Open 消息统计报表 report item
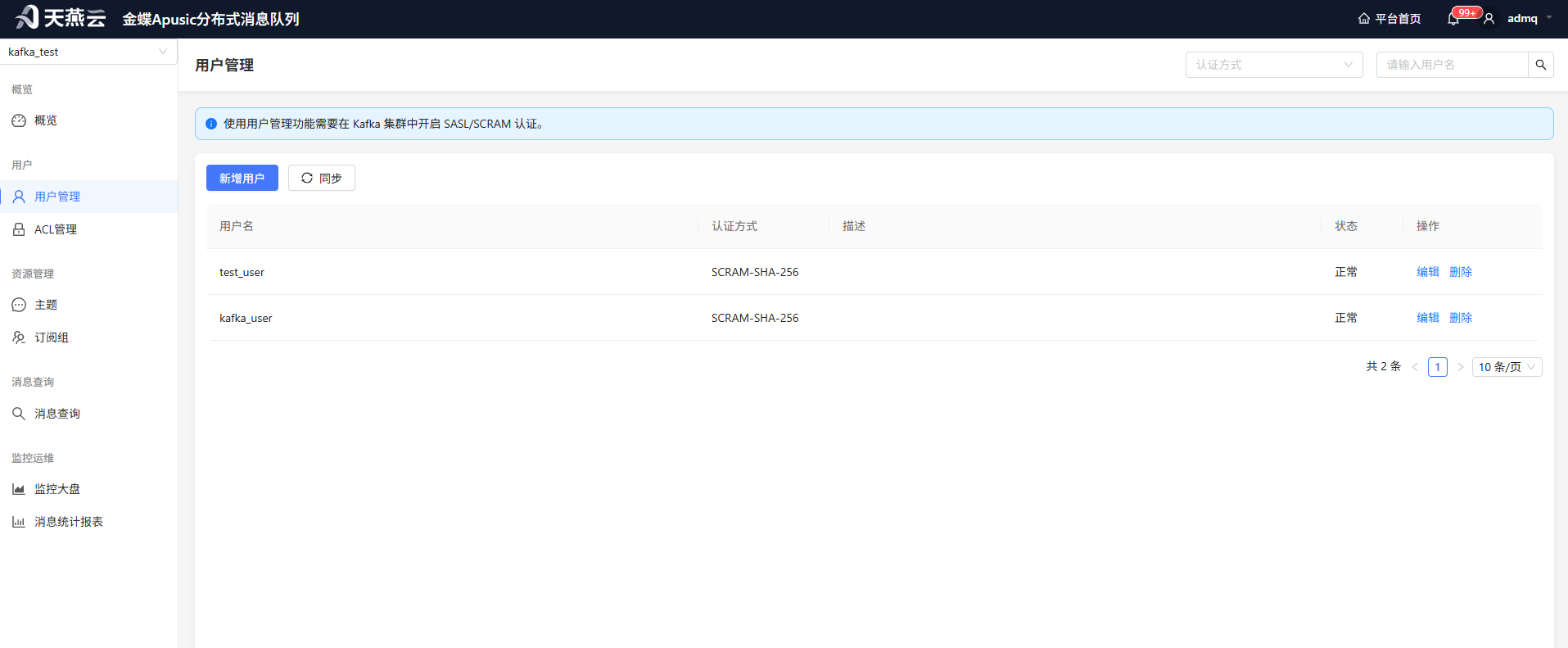Image resolution: width=1568 pixels, height=648 pixels. (88, 522)
